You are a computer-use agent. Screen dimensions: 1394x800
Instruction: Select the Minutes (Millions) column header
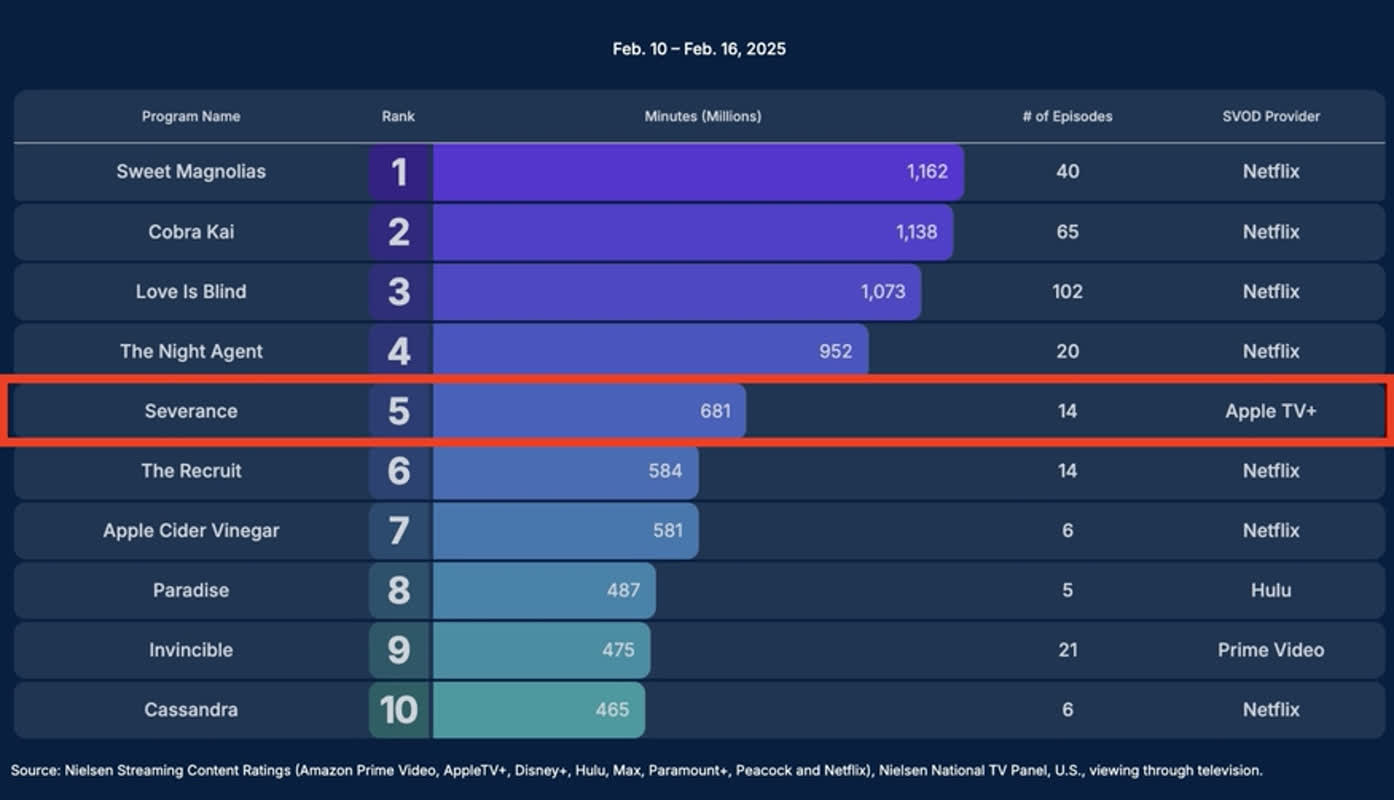point(702,116)
